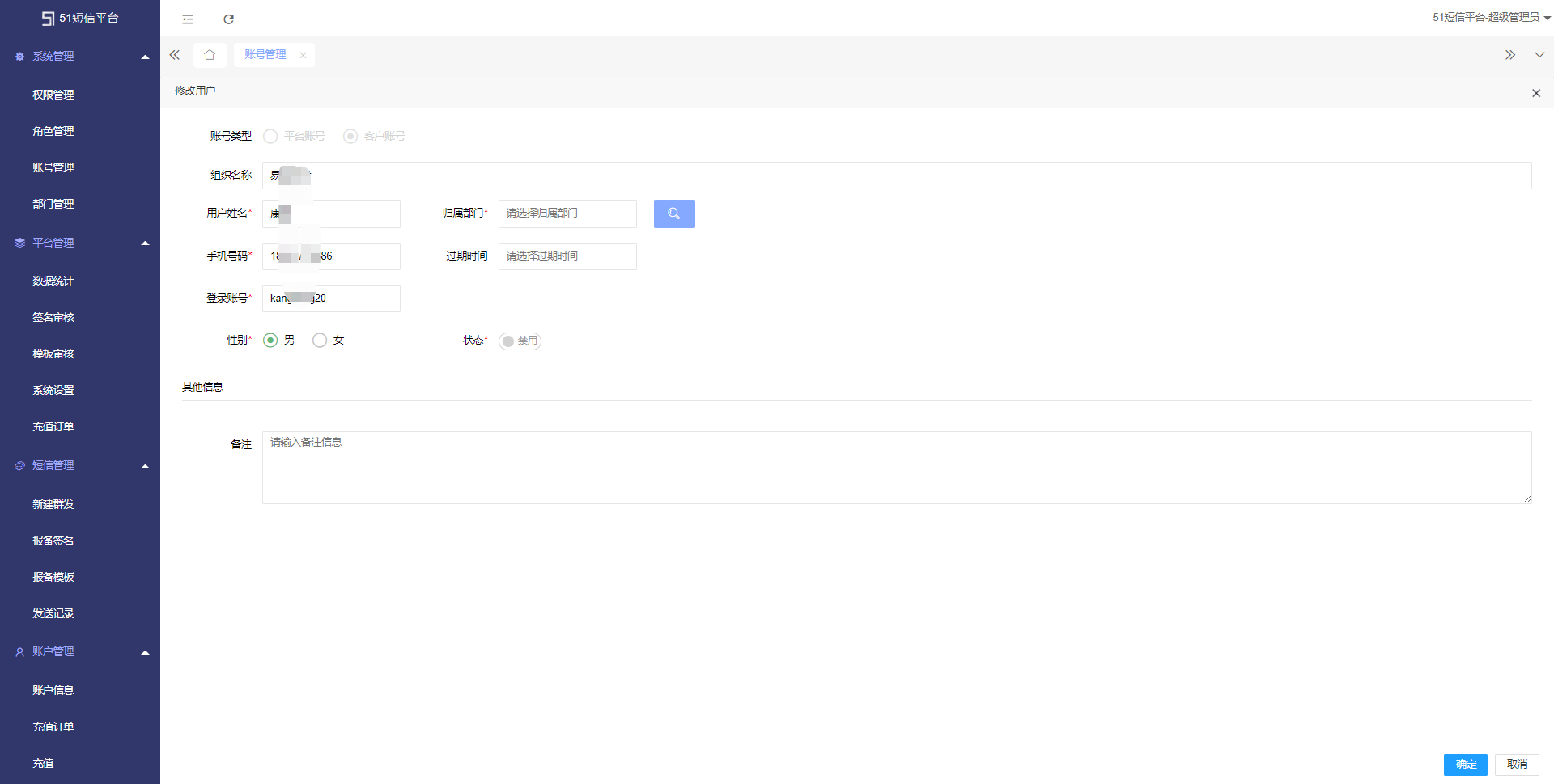1554x784 pixels.
Task: Open 报备模板 menu item
Action: point(53,577)
